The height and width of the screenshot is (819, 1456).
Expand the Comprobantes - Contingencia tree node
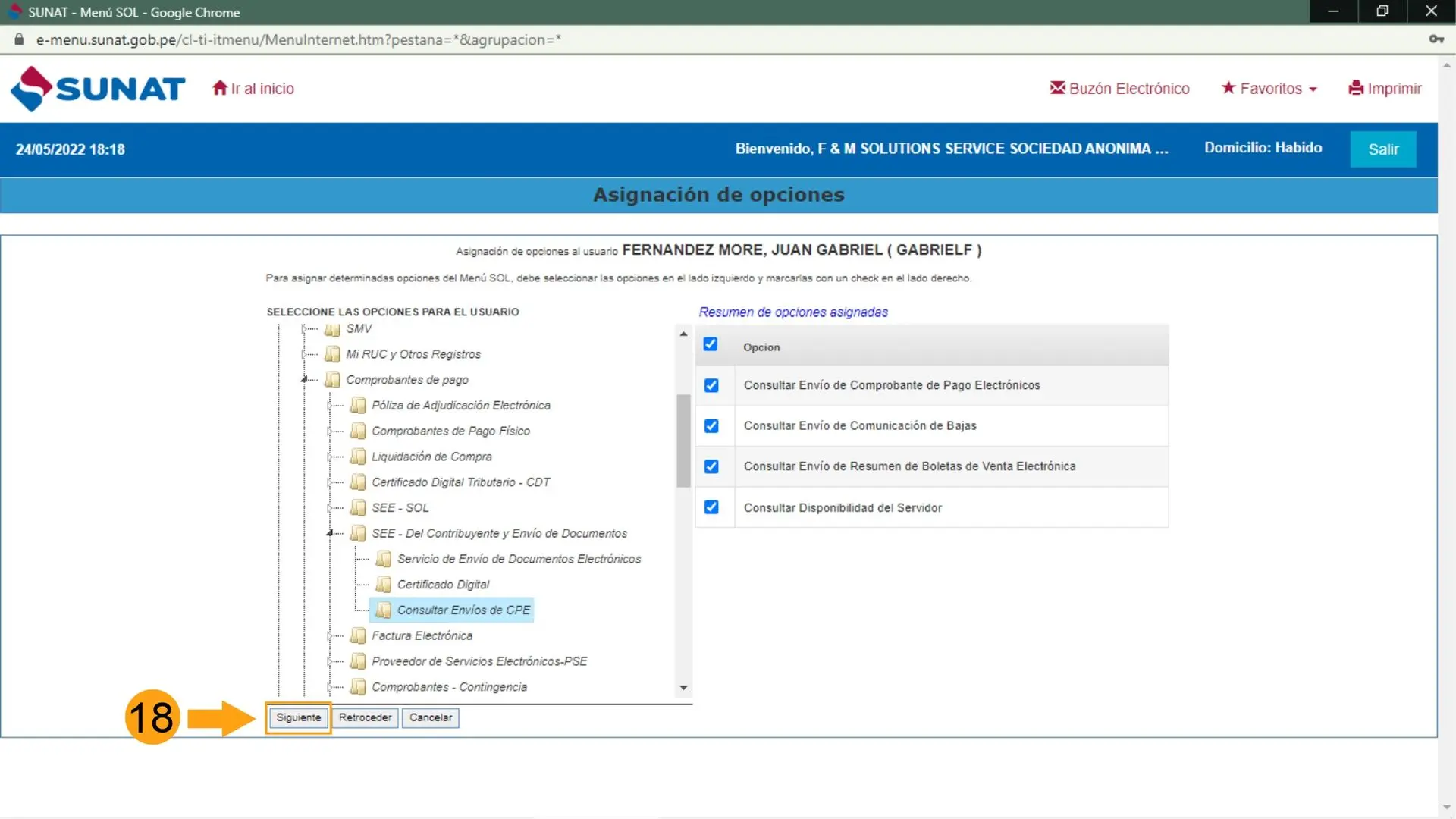330,687
